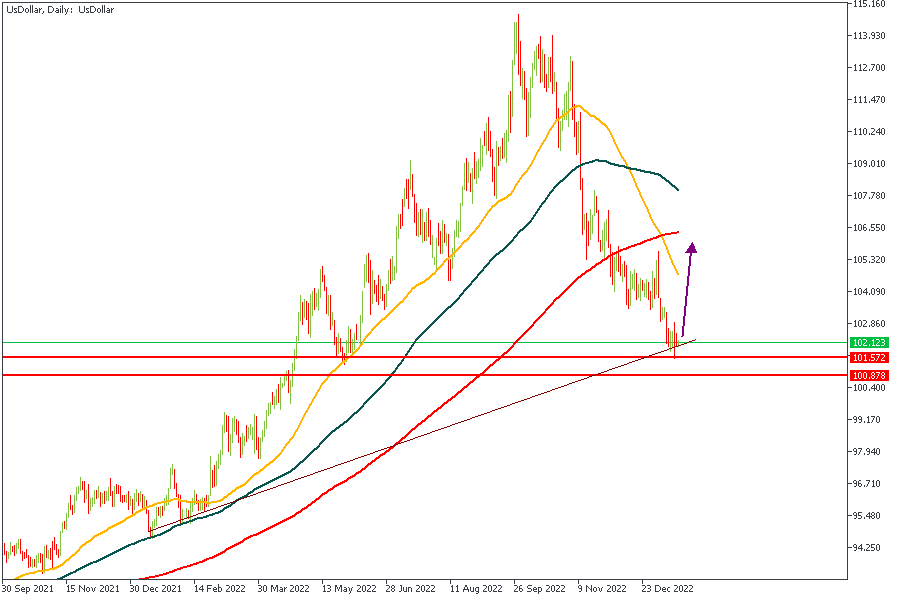This screenshot has width=900, height=600.
Task: Select the dark green moving average line
Action: coord(520,228)
